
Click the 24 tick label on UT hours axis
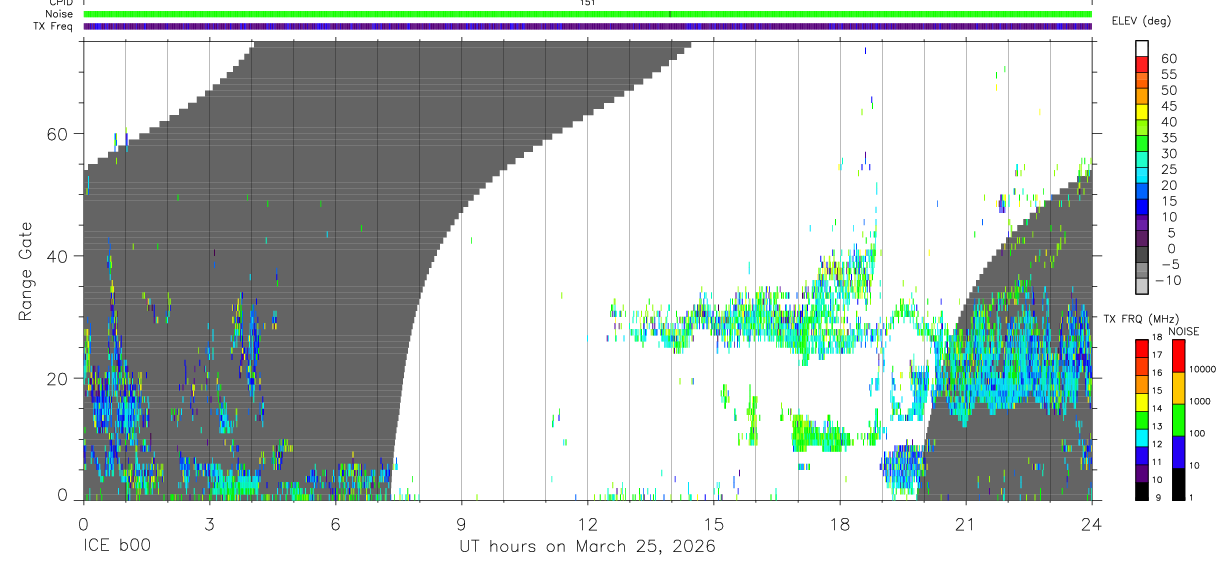[1091, 523]
